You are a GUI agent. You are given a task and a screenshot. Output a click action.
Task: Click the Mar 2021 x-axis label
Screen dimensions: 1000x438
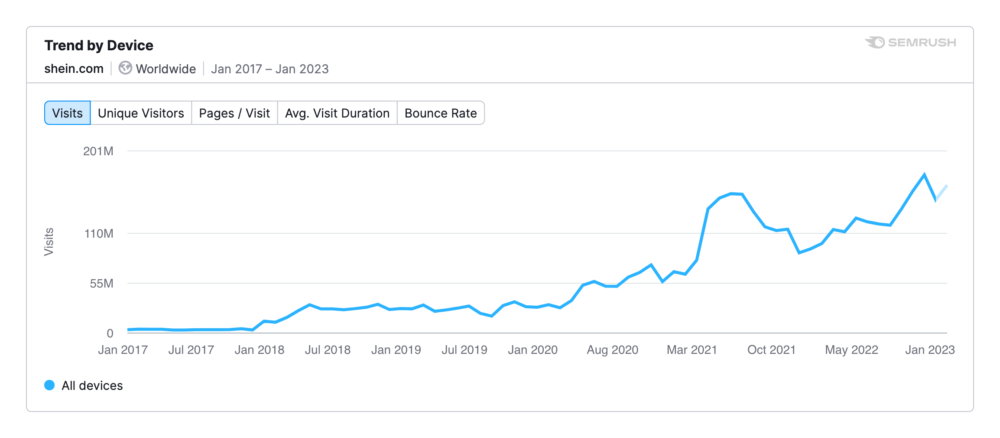692,350
